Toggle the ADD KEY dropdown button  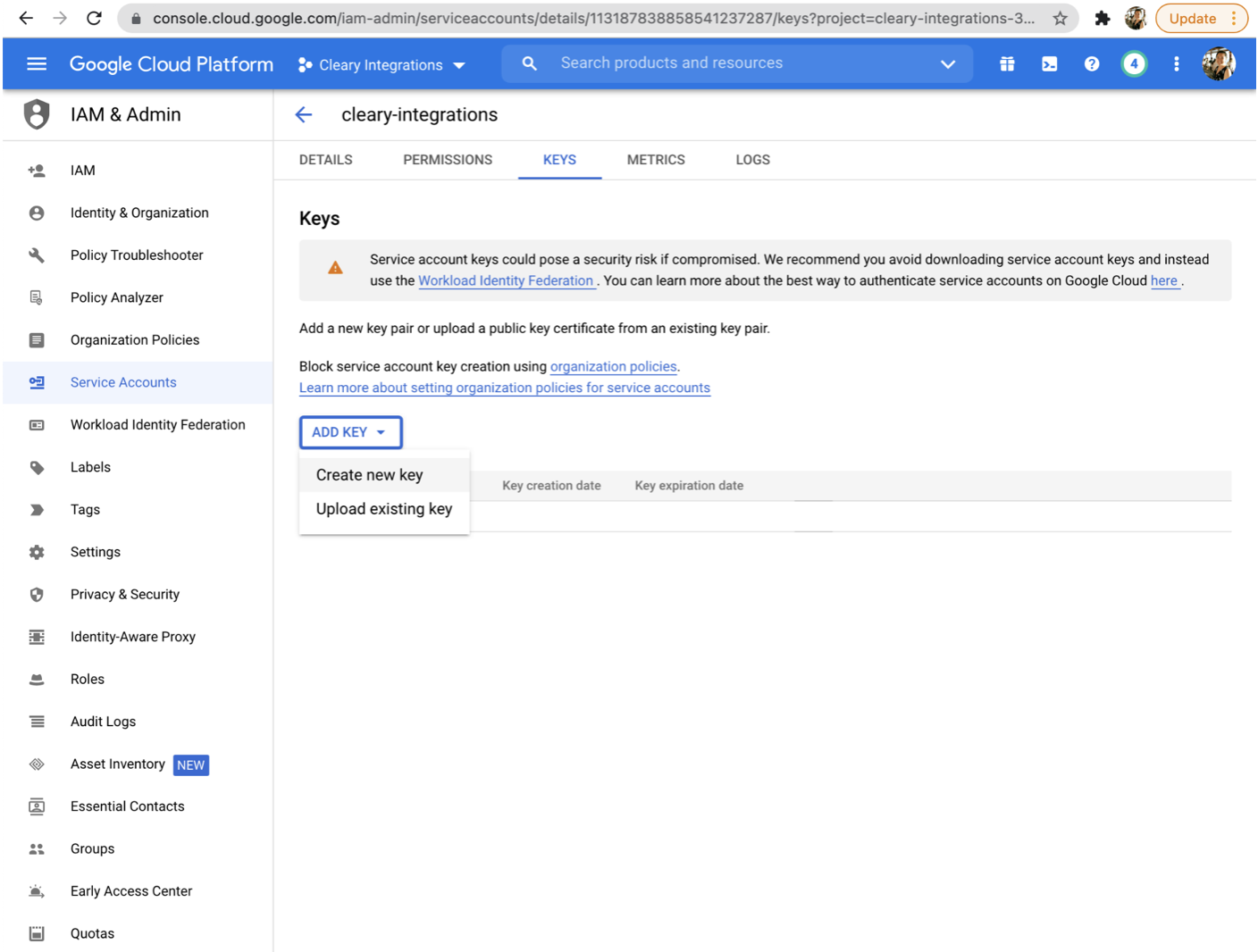[350, 432]
